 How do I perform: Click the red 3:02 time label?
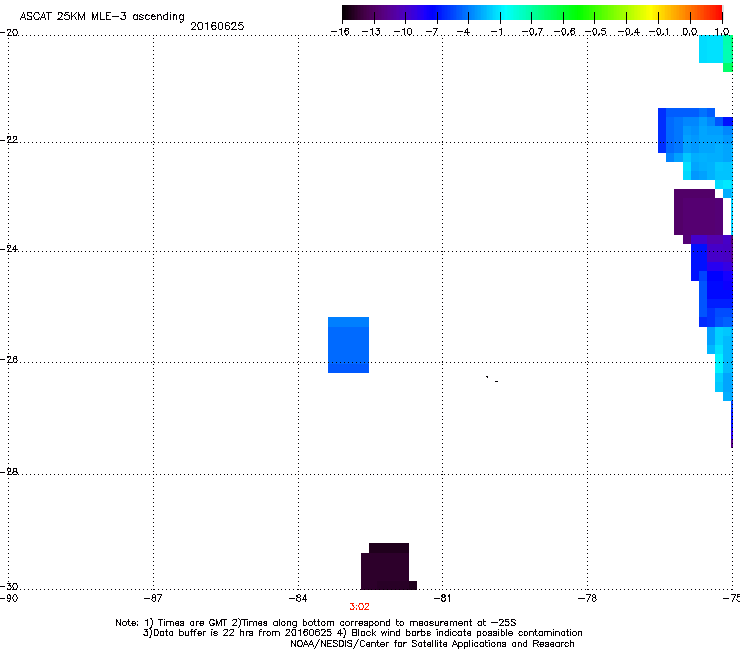point(359,607)
